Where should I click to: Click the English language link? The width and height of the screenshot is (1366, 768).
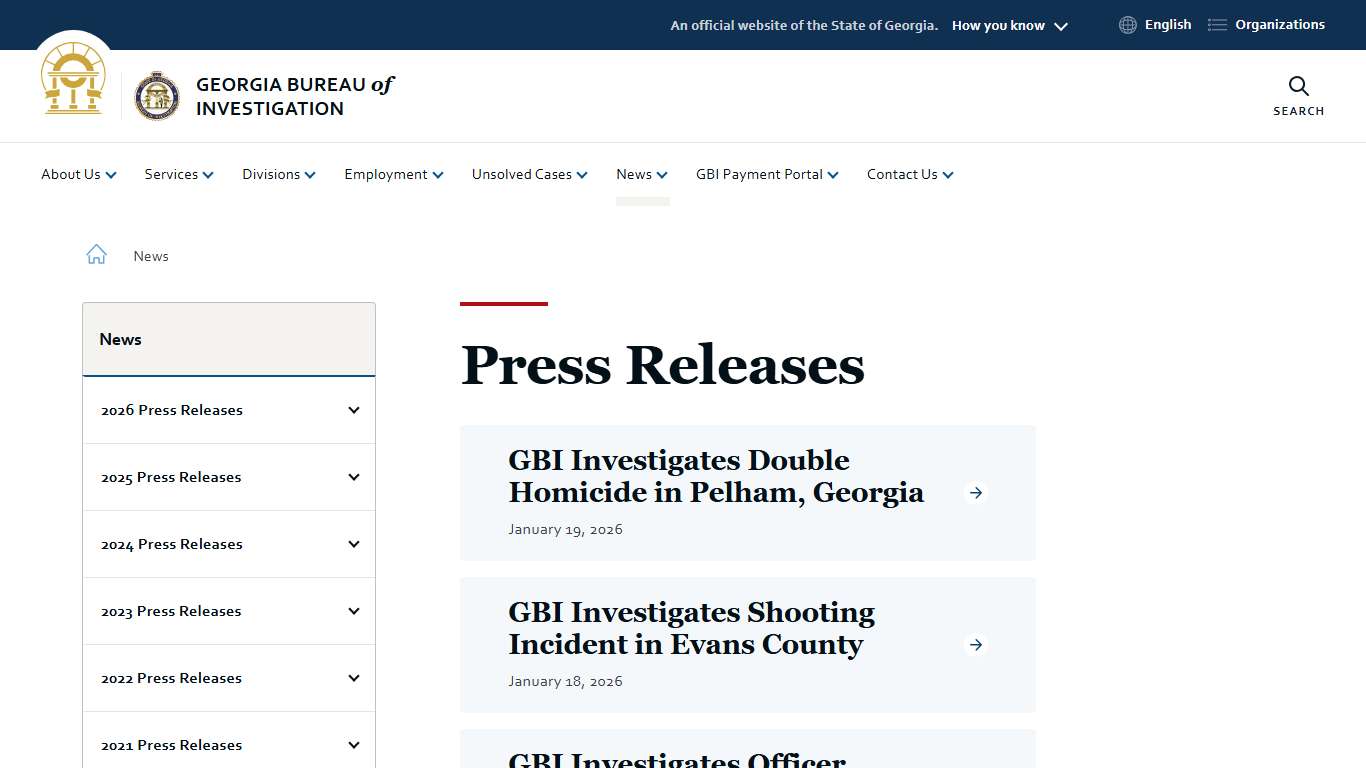point(1167,24)
